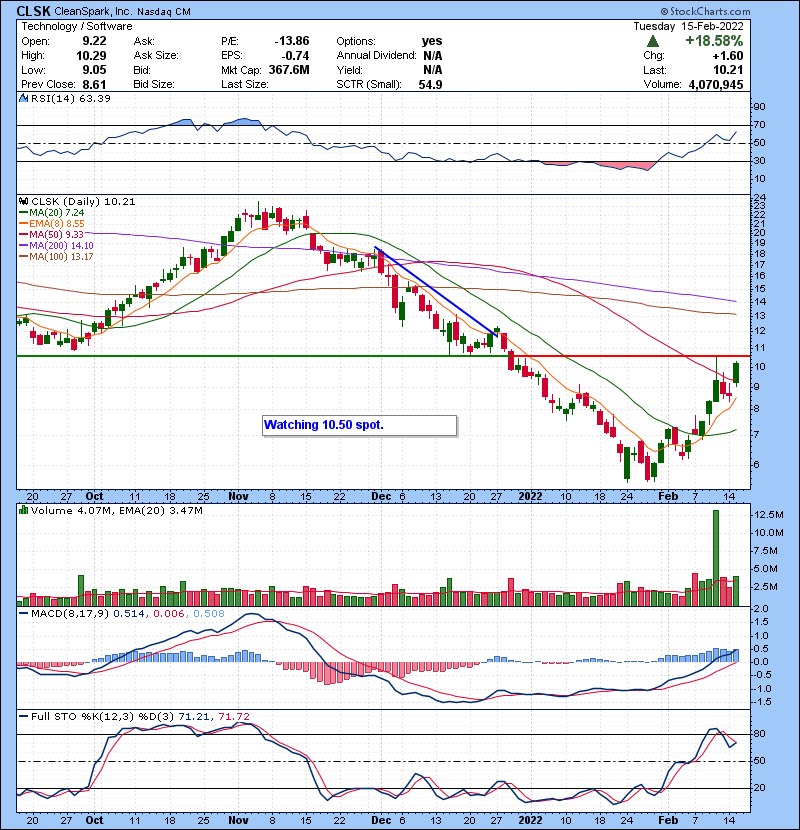
Task: Click the P/E value -13.86
Action: (292, 41)
